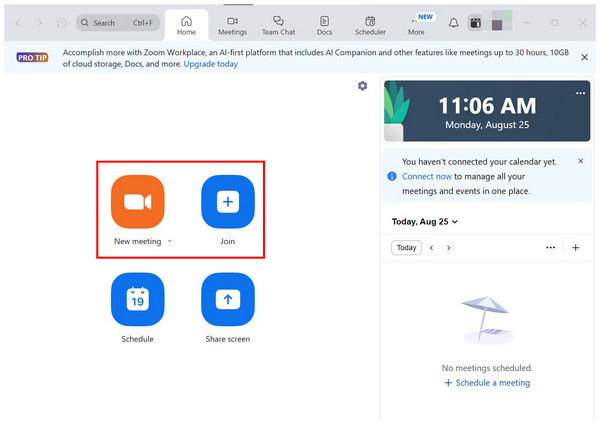Click the PRO TIP badge
The width and height of the screenshot is (600, 423).
(x=33, y=57)
